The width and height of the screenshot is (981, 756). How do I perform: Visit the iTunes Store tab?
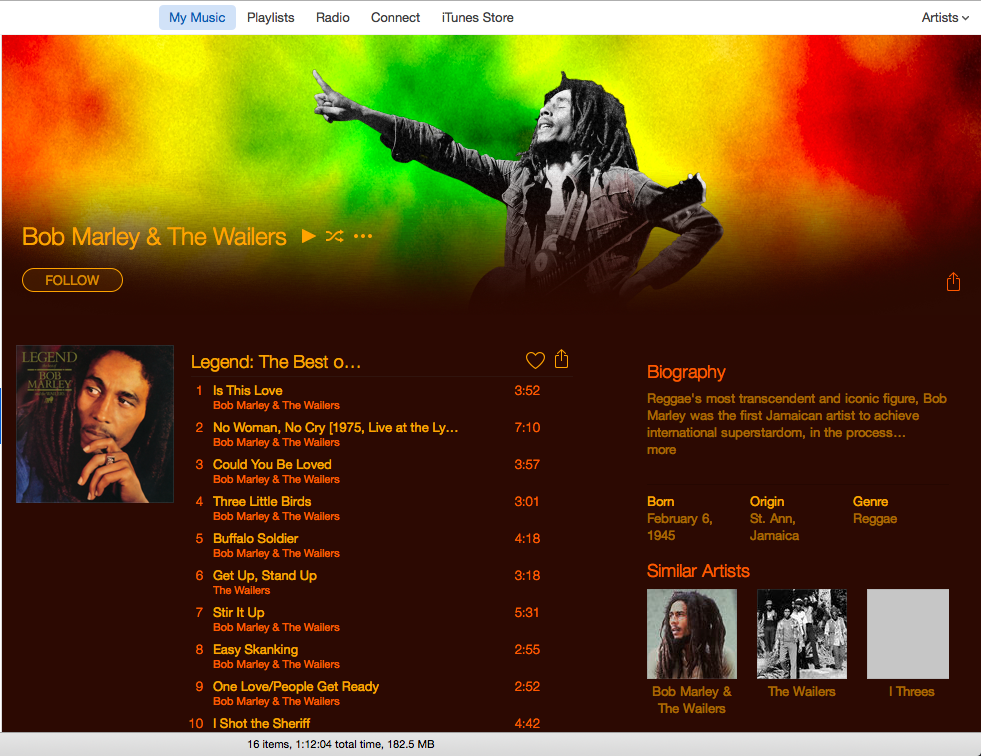[x=477, y=18]
